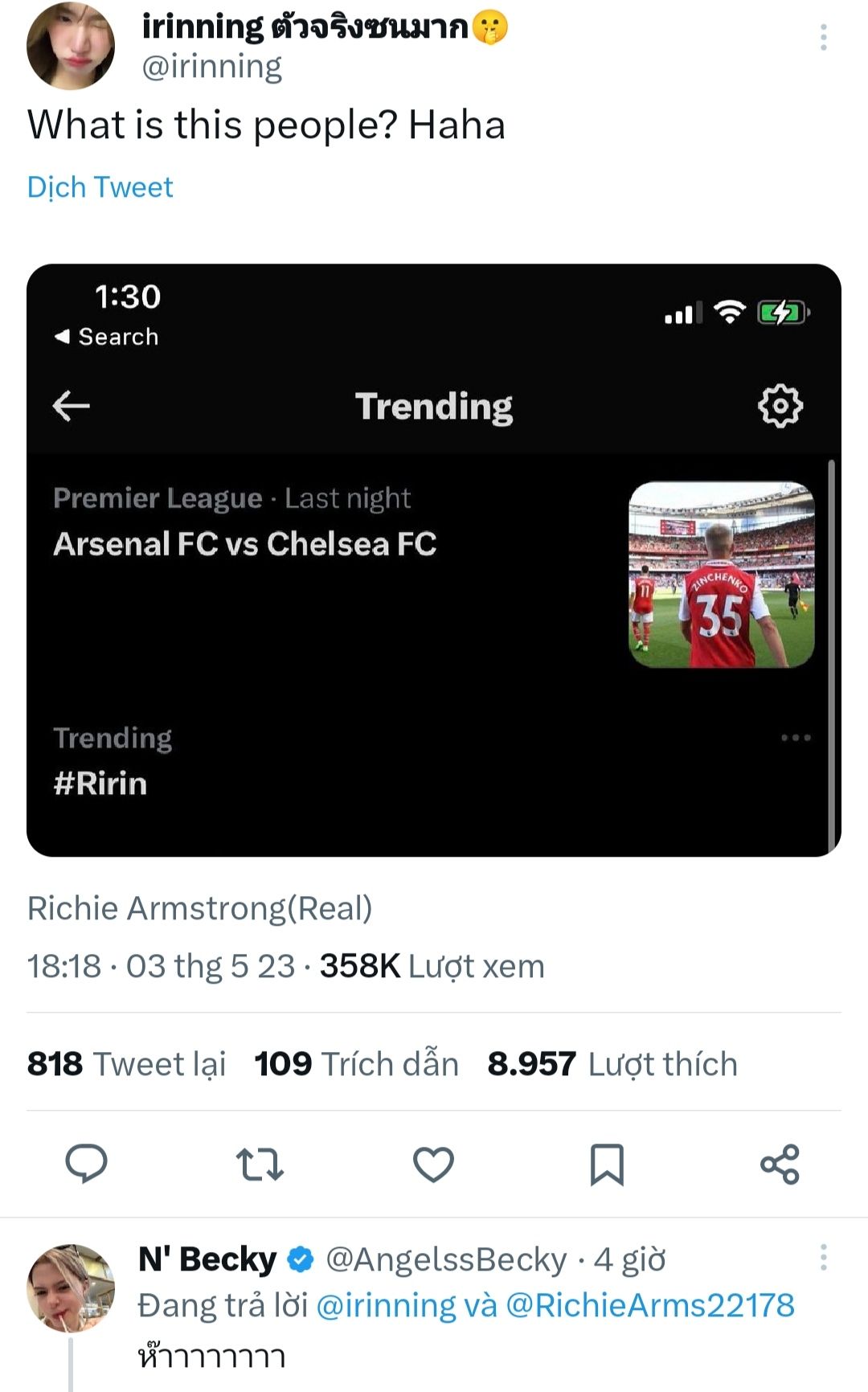The width and height of the screenshot is (868, 1392).
Task: View the 109 Trích dẫn quotes
Action: 356,1064
